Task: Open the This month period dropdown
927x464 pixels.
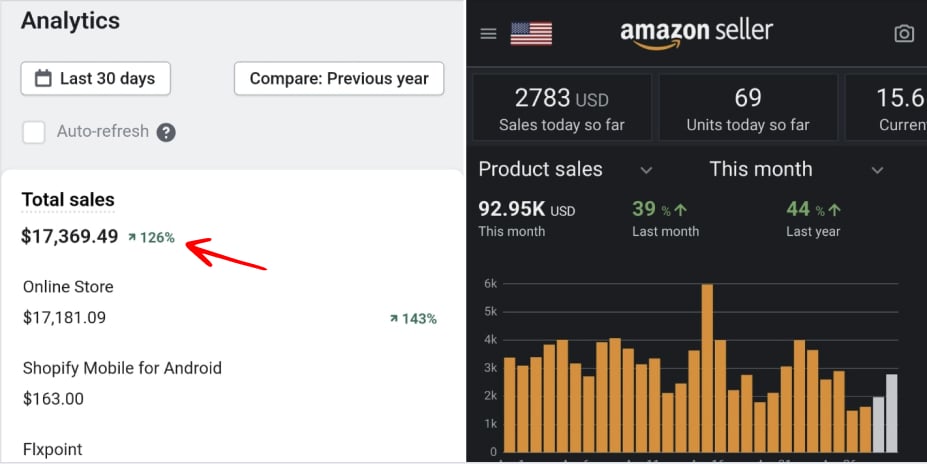Action: pyautogui.click(x=877, y=170)
